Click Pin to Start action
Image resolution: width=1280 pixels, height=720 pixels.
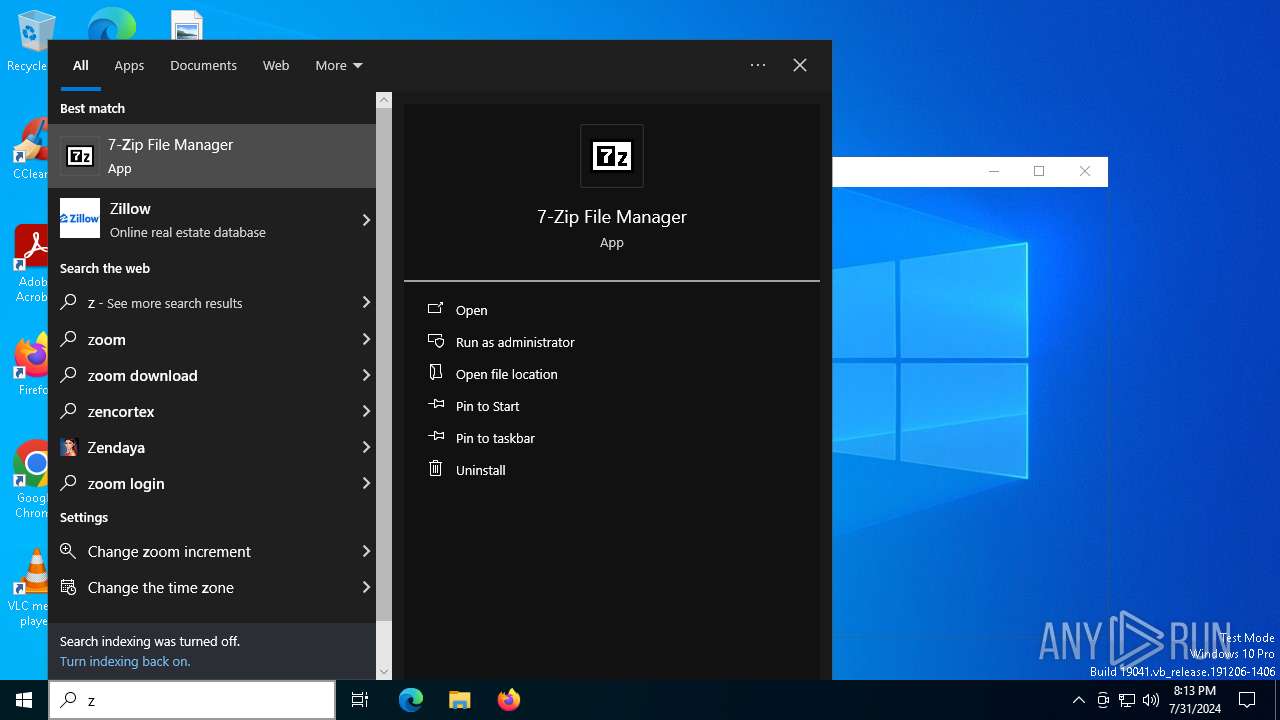click(x=488, y=406)
